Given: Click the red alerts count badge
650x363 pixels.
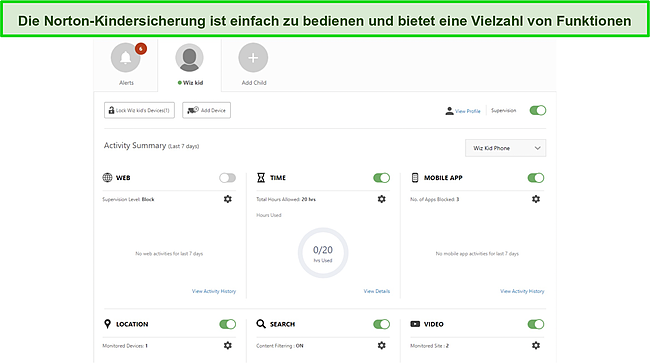Looking at the screenshot, I should pyautogui.click(x=141, y=49).
